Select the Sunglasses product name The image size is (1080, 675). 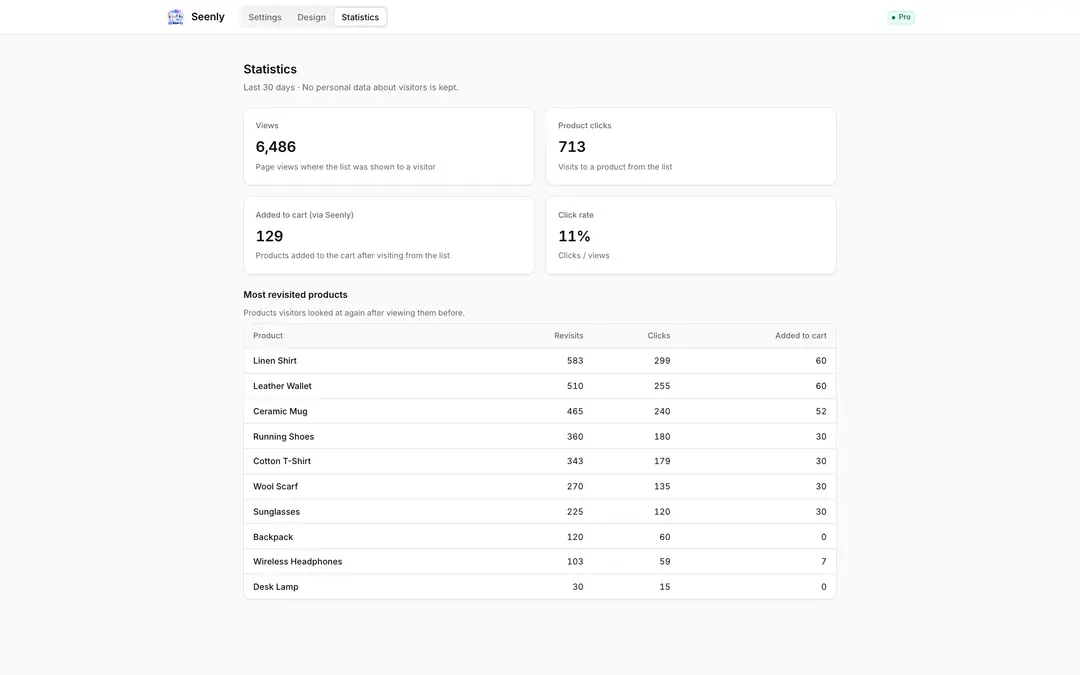(276, 512)
